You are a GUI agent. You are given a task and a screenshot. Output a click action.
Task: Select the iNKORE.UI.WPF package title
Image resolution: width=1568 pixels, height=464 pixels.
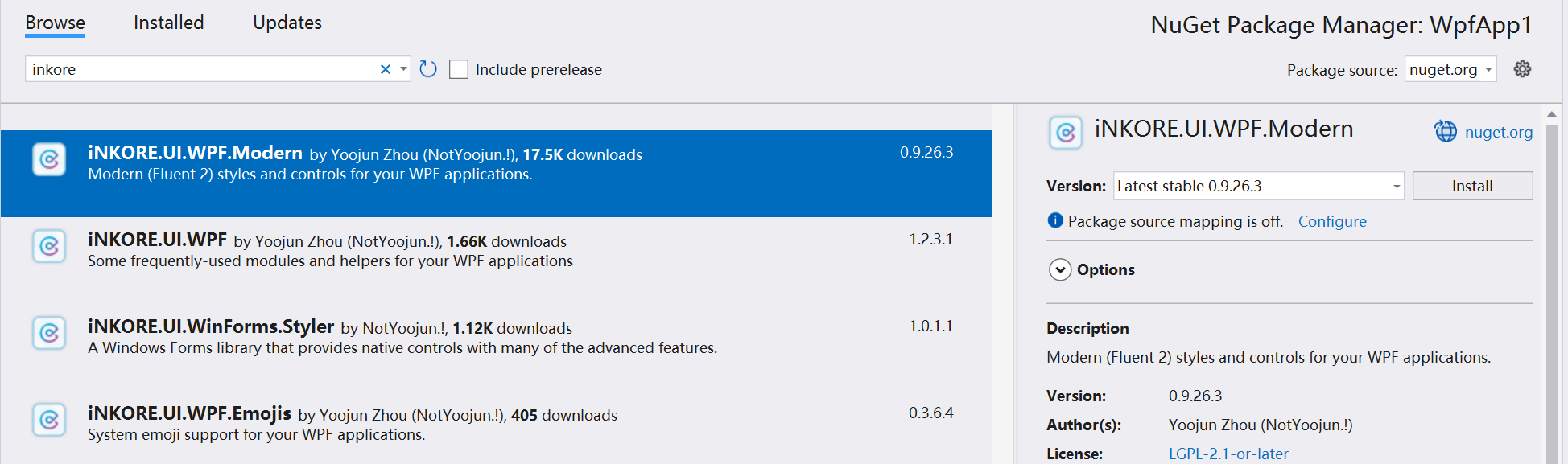point(158,240)
